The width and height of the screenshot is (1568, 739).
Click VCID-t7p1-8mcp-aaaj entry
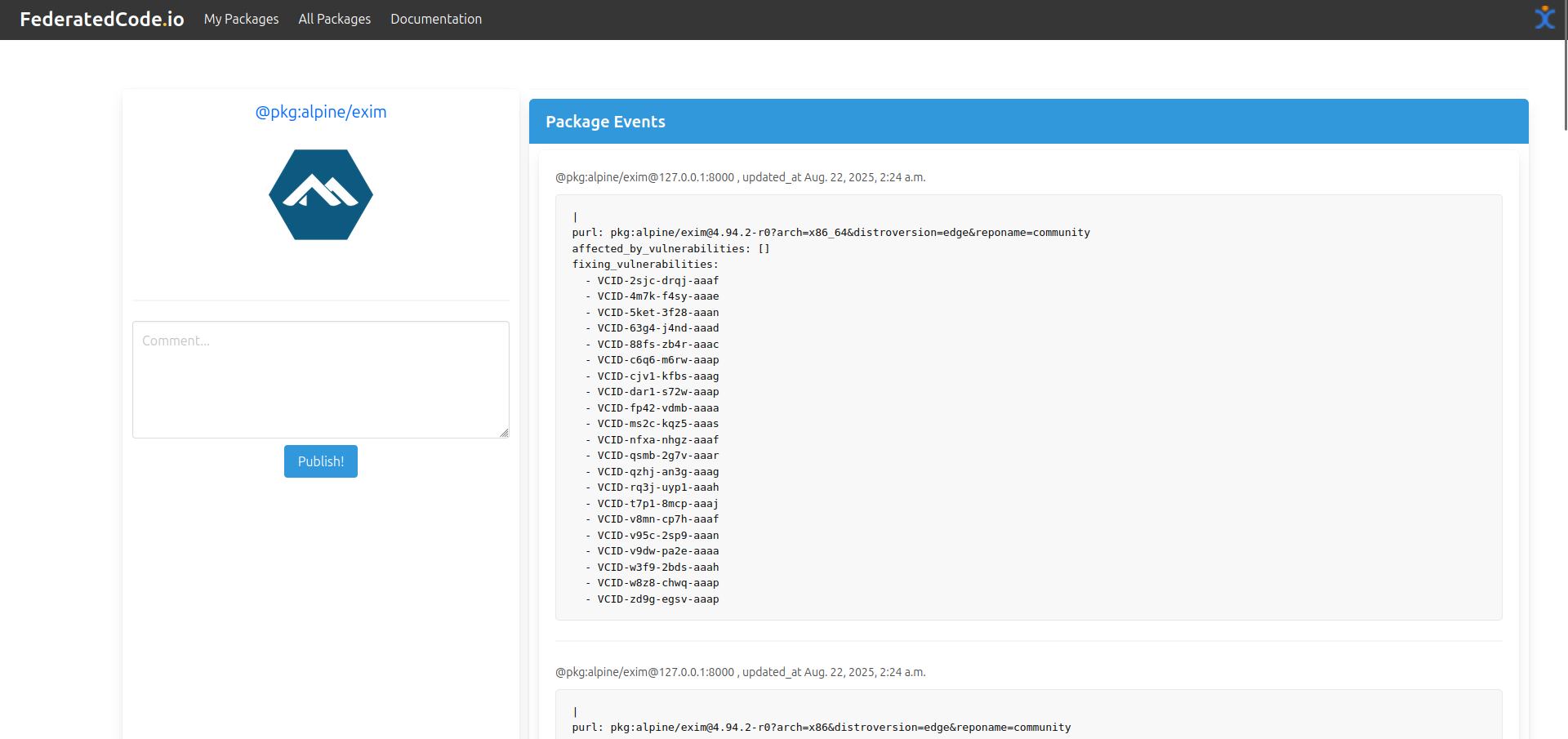coord(658,504)
